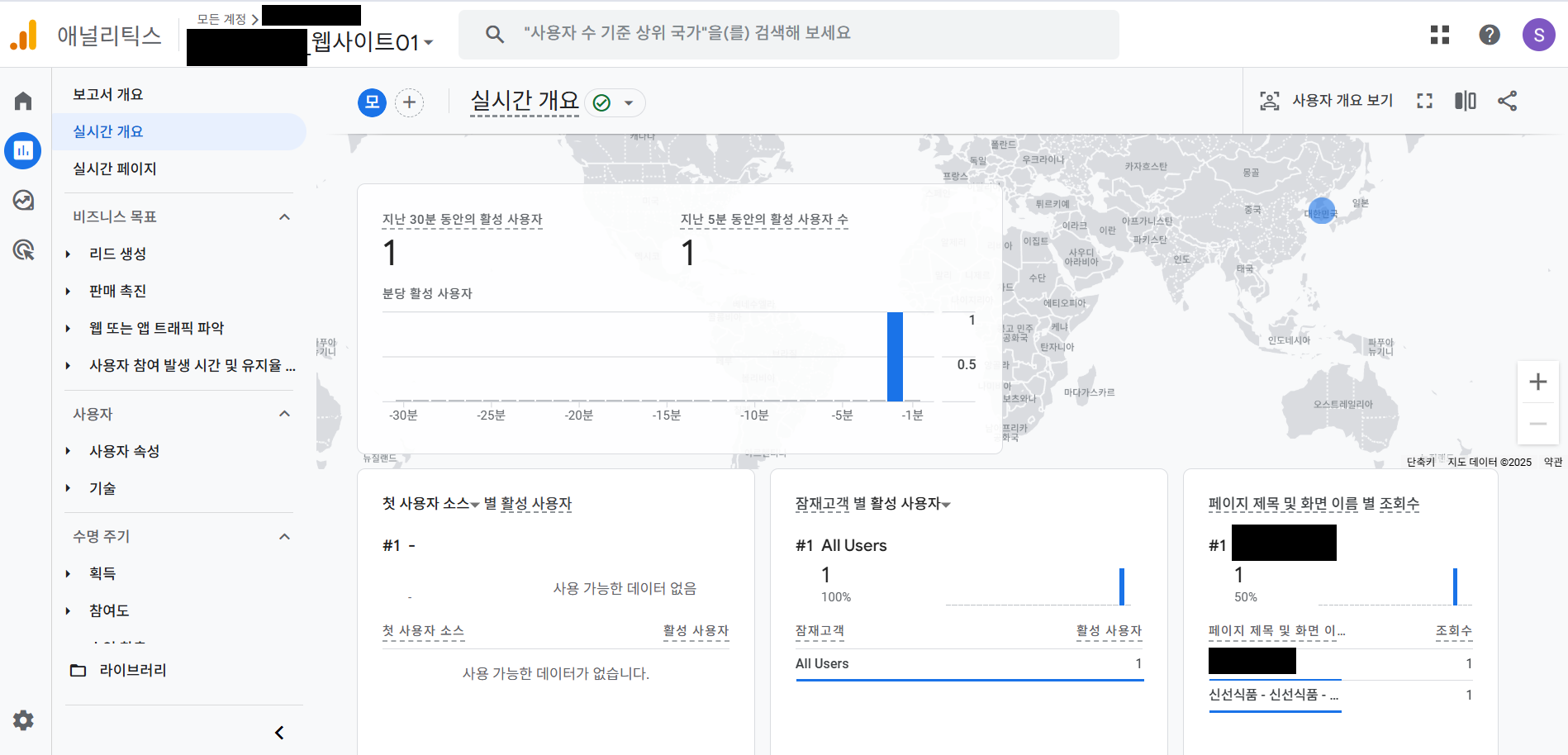Click 지난 5분 동안의 활성 사용자 수 label

[x=764, y=220]
